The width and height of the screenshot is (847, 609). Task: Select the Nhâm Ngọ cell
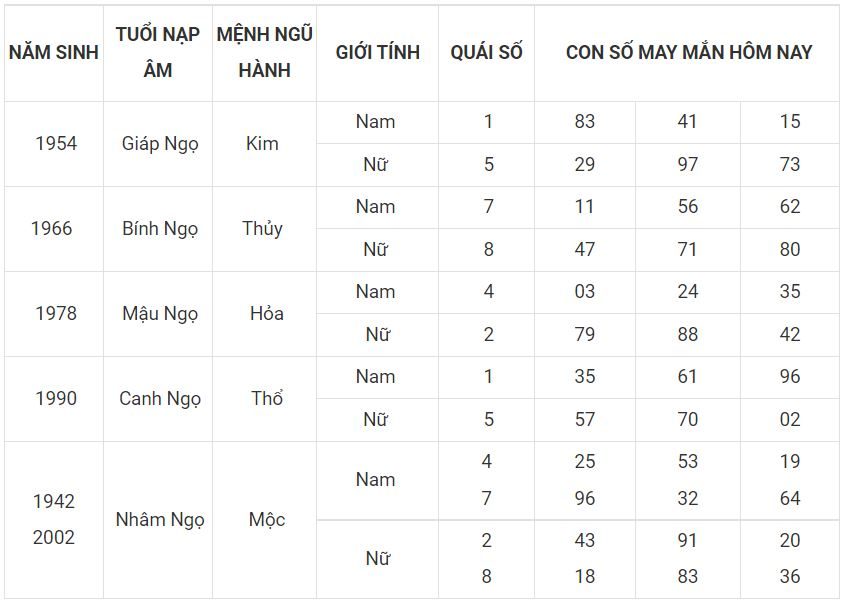[160, 519]
